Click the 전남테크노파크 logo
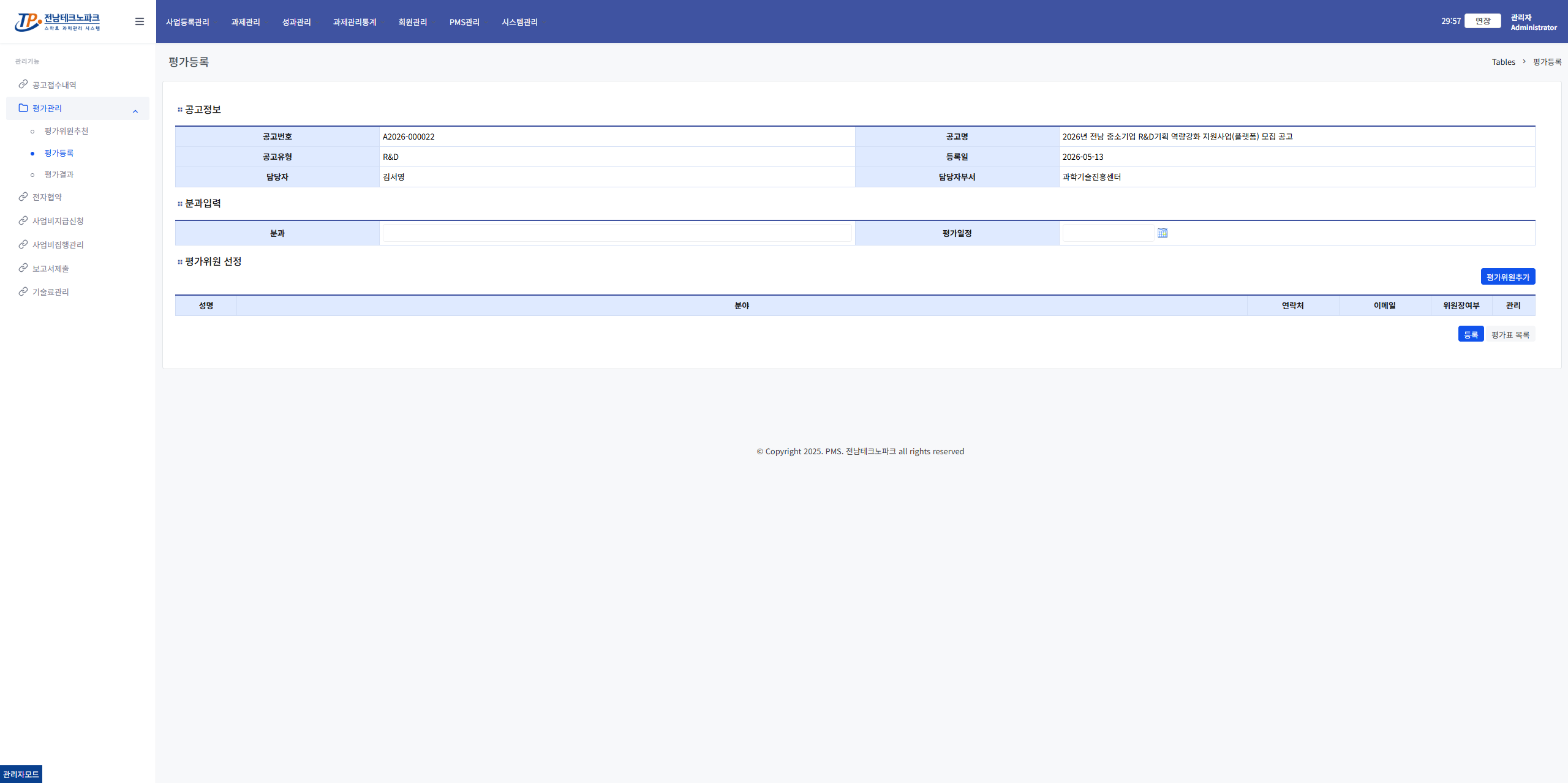Screen dimensions: 1568x783 pyautogui.click(x=58, y=22)
